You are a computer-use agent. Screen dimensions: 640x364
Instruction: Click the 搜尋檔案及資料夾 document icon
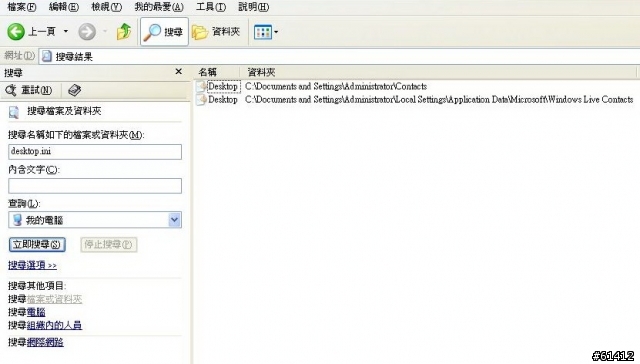point(14,112)
